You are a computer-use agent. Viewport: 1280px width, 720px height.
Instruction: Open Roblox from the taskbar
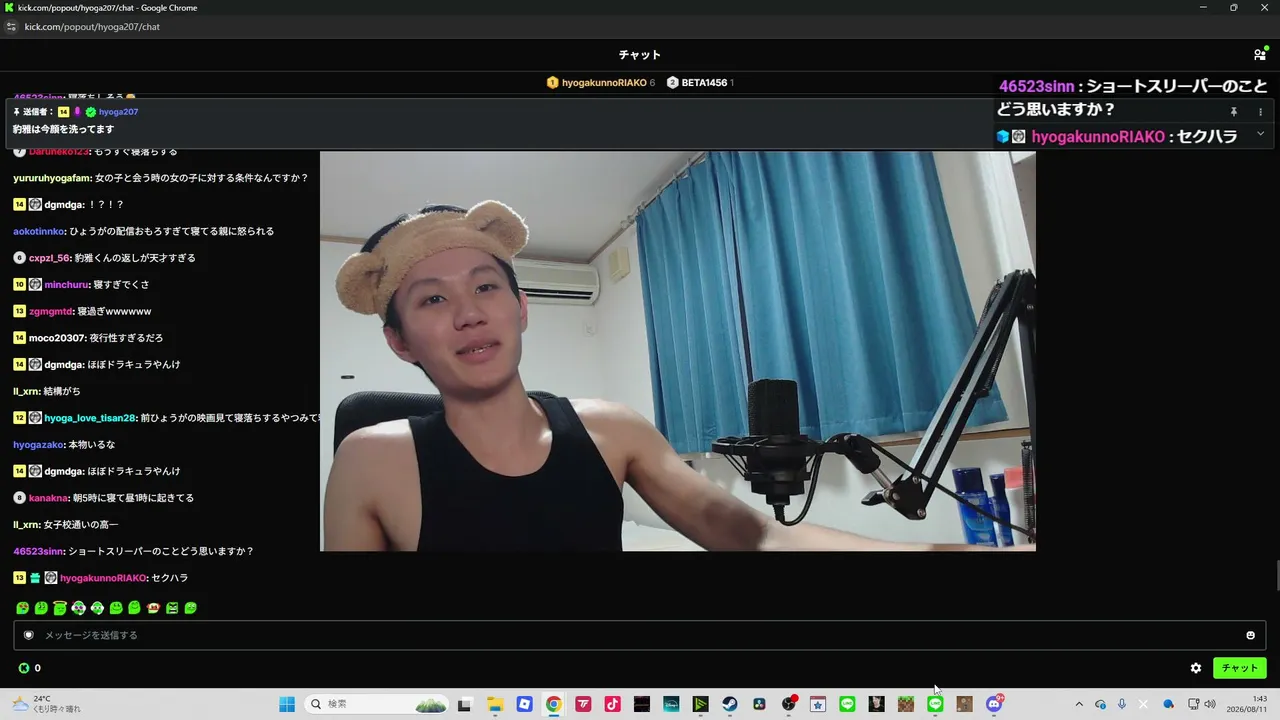524,704
